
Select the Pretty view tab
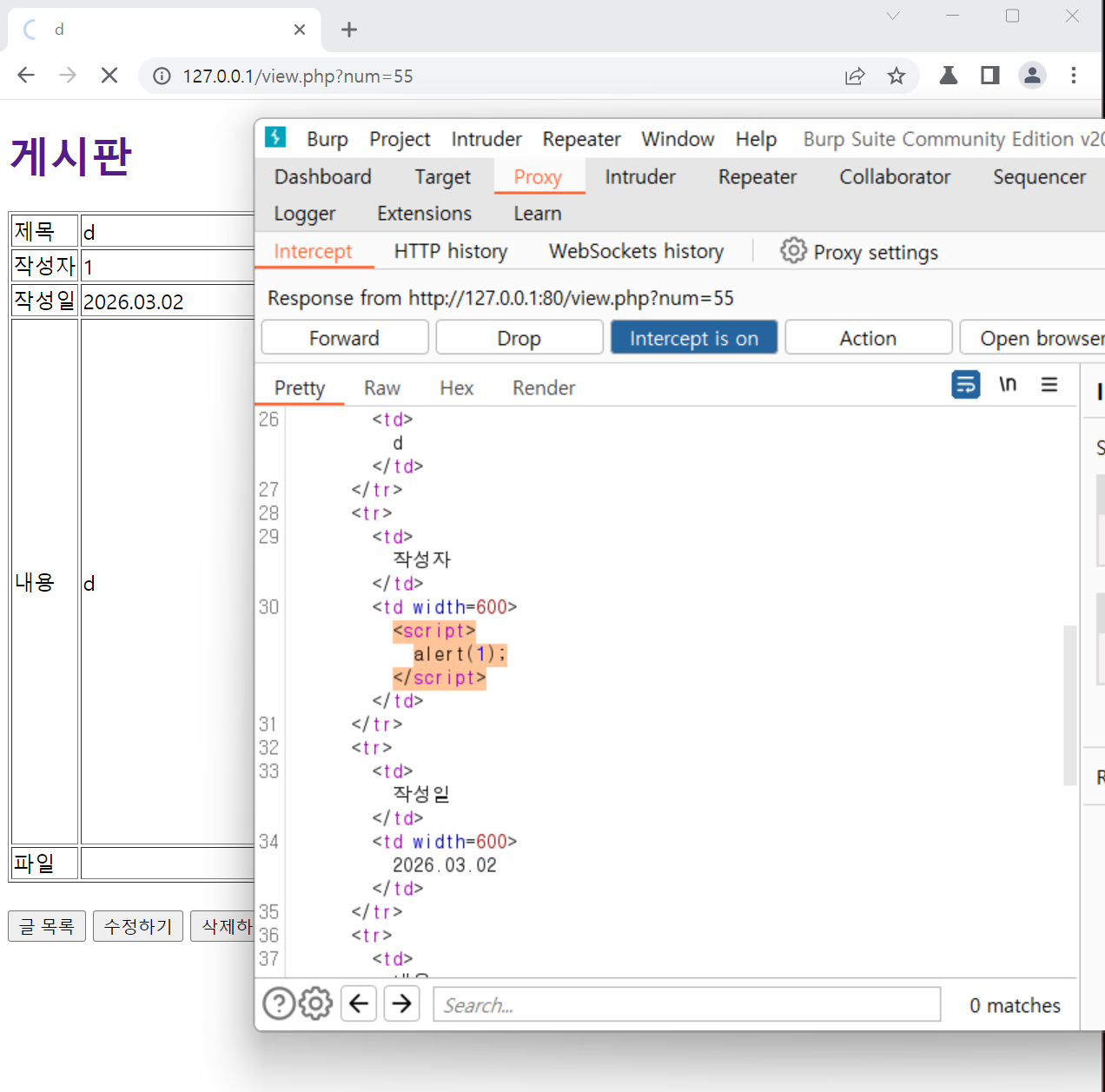click(300, 387)
